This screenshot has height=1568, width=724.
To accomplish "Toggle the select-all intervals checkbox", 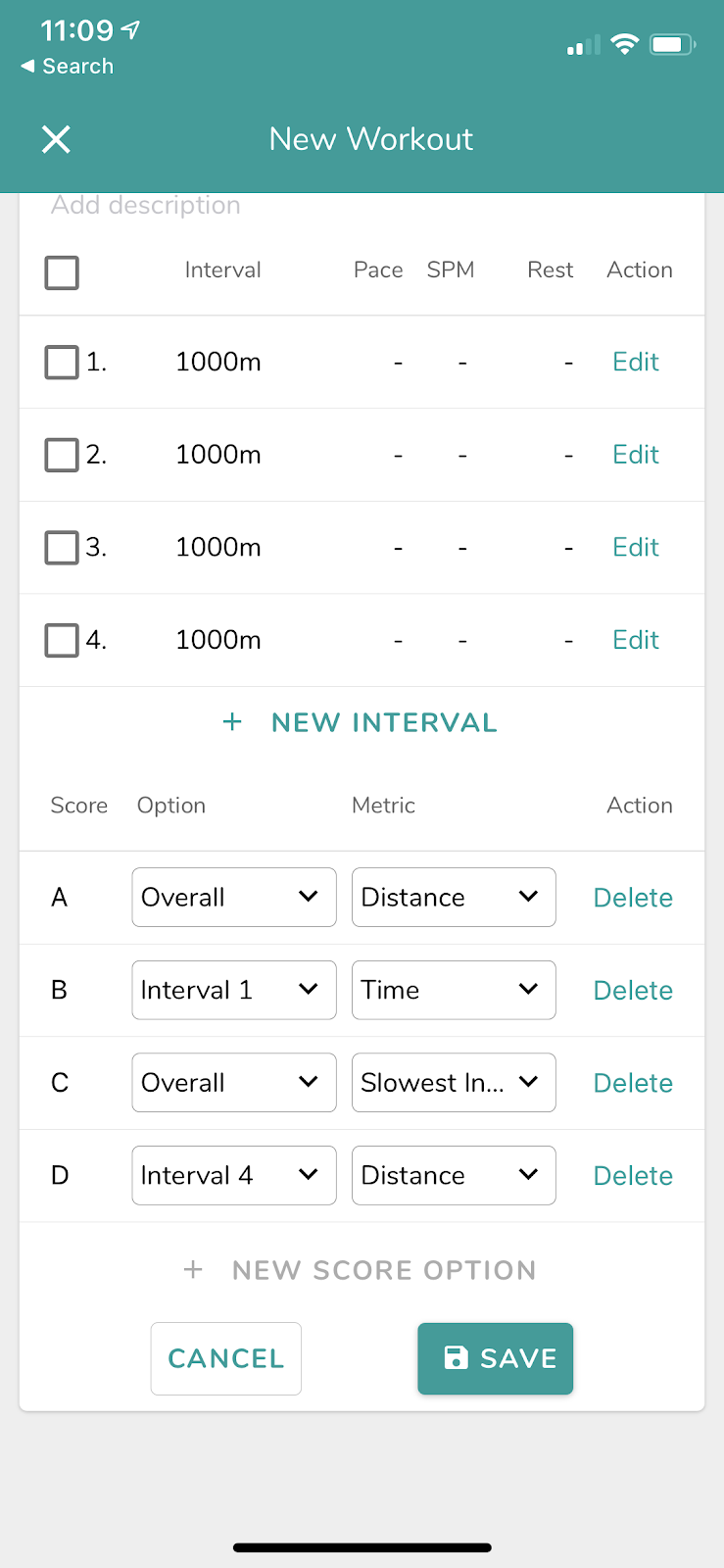I will click(x=62, y=272).
